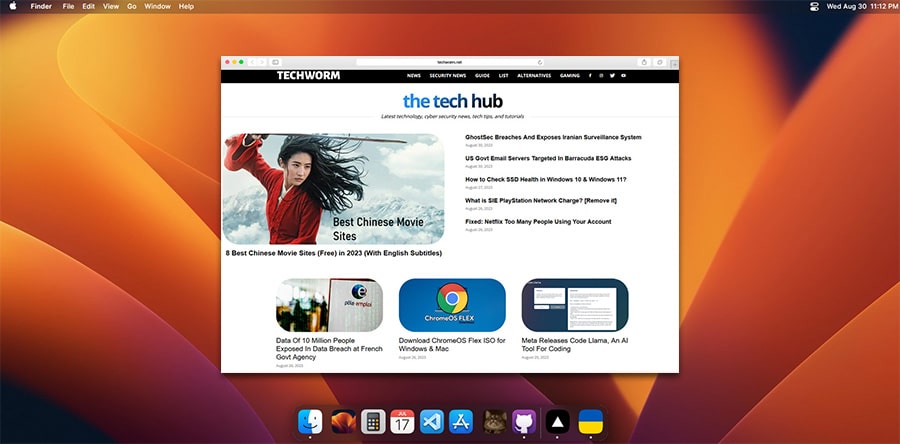Viewport: 900px width, 444px height.
Task: Reload the techworm.net page
Action: point(540,62)
